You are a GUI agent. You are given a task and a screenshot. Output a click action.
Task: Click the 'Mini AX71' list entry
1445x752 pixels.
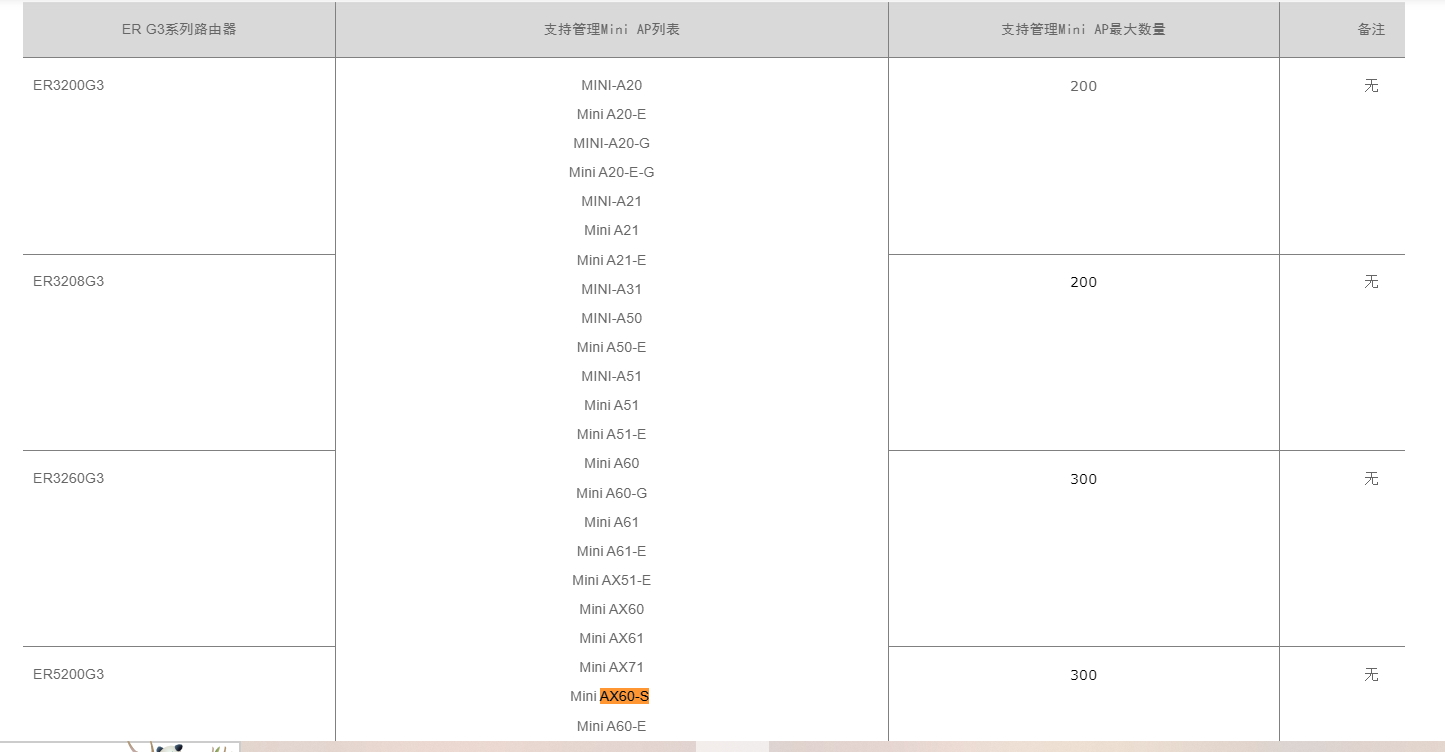pyautogui.click(x=612, y=667)
